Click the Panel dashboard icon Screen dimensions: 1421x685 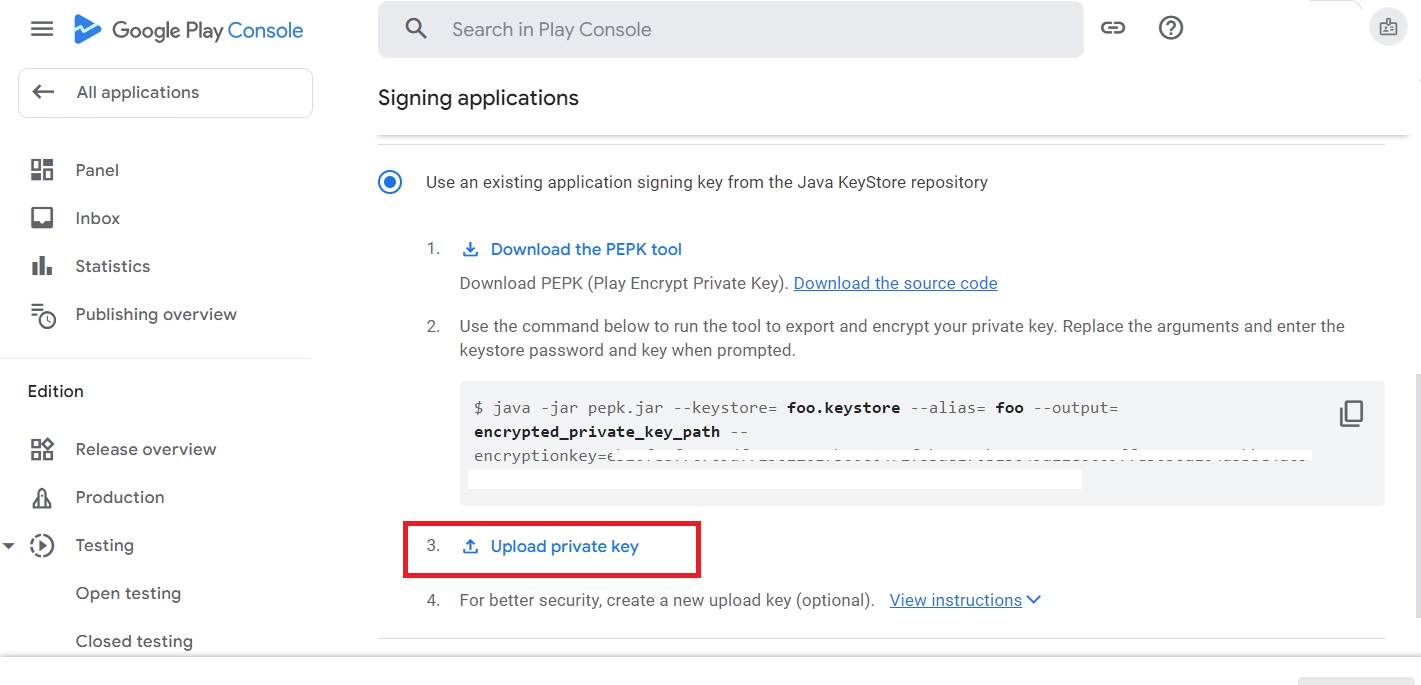click(x=42, y=170)
